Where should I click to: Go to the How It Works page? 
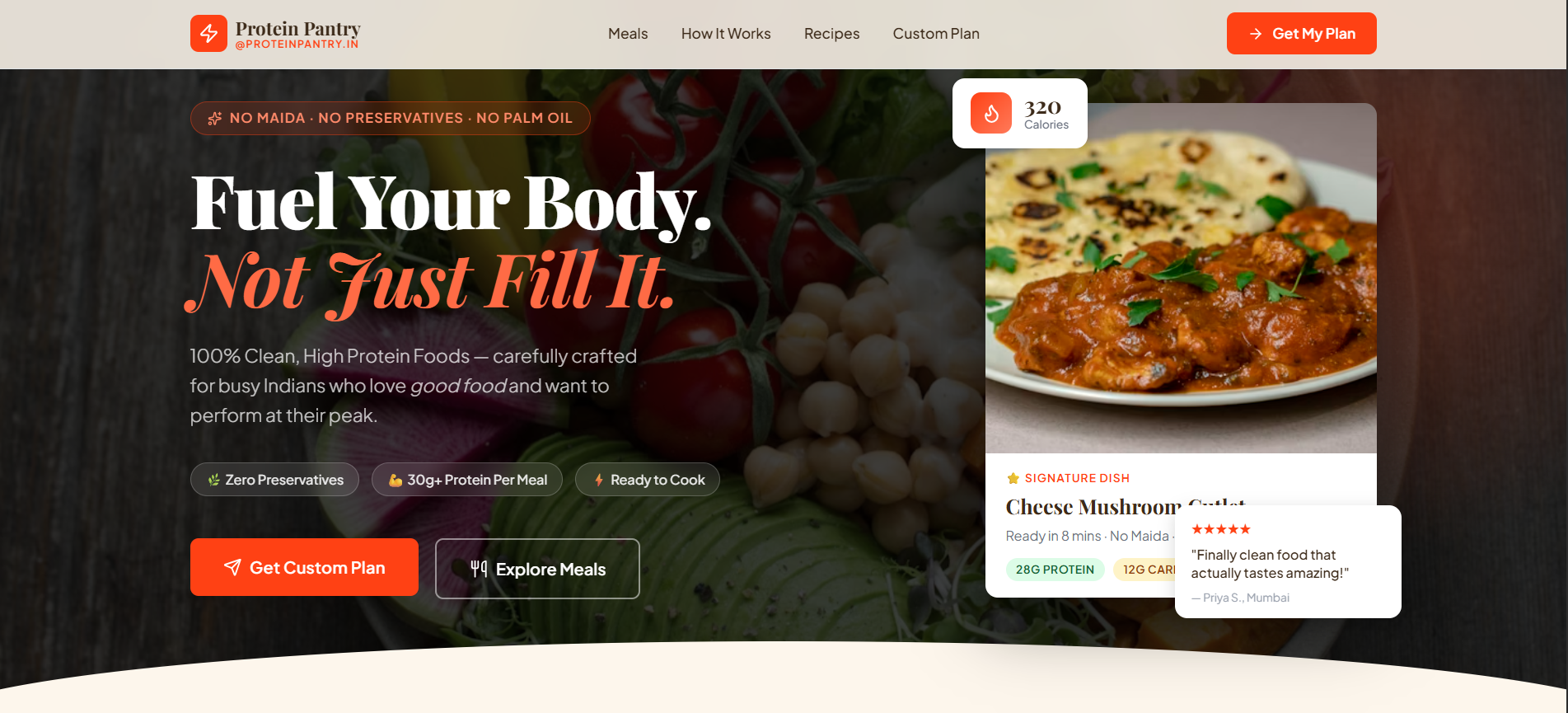pyautogui.click(x=726, y=34)
